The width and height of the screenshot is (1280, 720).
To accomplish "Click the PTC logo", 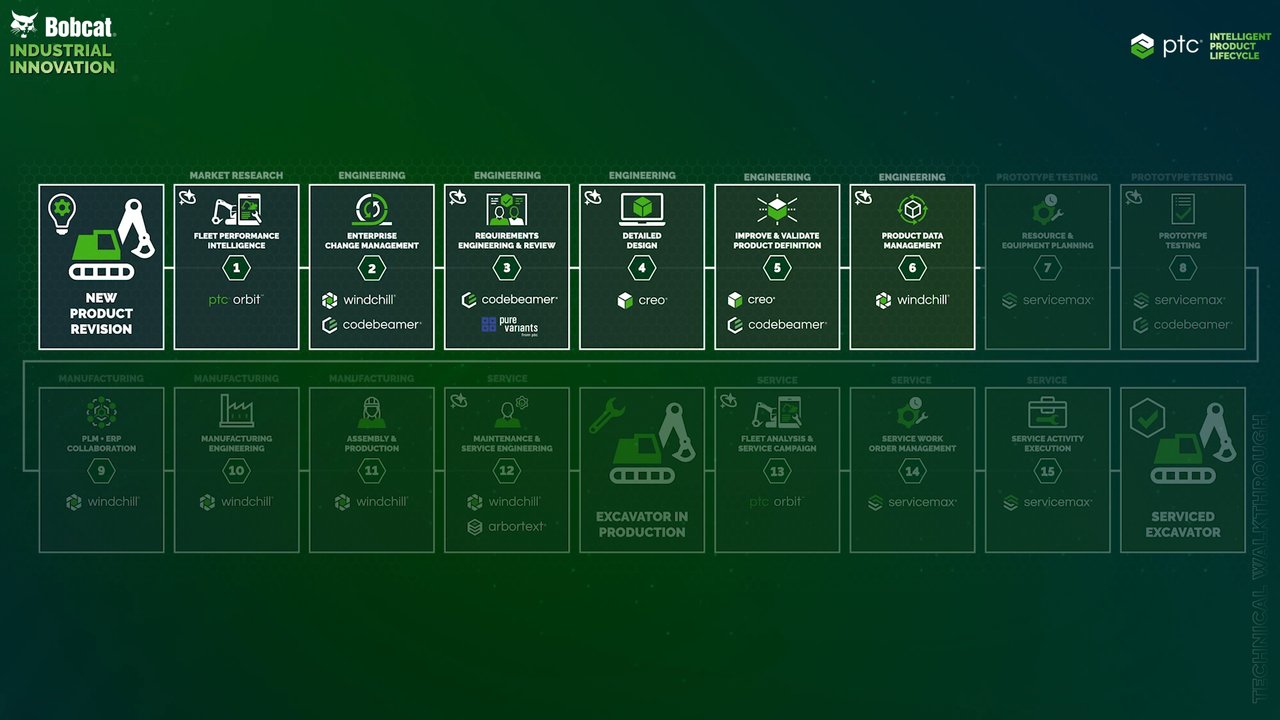I will [1166, 46].
